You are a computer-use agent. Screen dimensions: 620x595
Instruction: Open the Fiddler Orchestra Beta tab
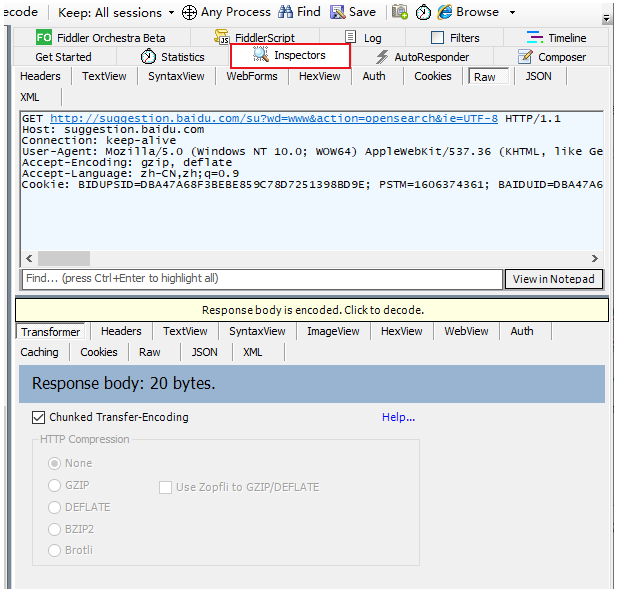[x=101, y=38]
